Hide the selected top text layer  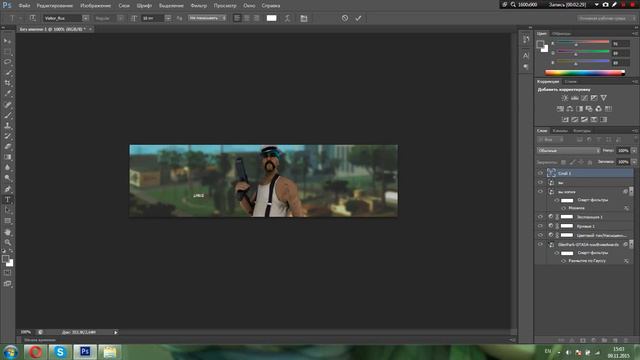point(540,173)
